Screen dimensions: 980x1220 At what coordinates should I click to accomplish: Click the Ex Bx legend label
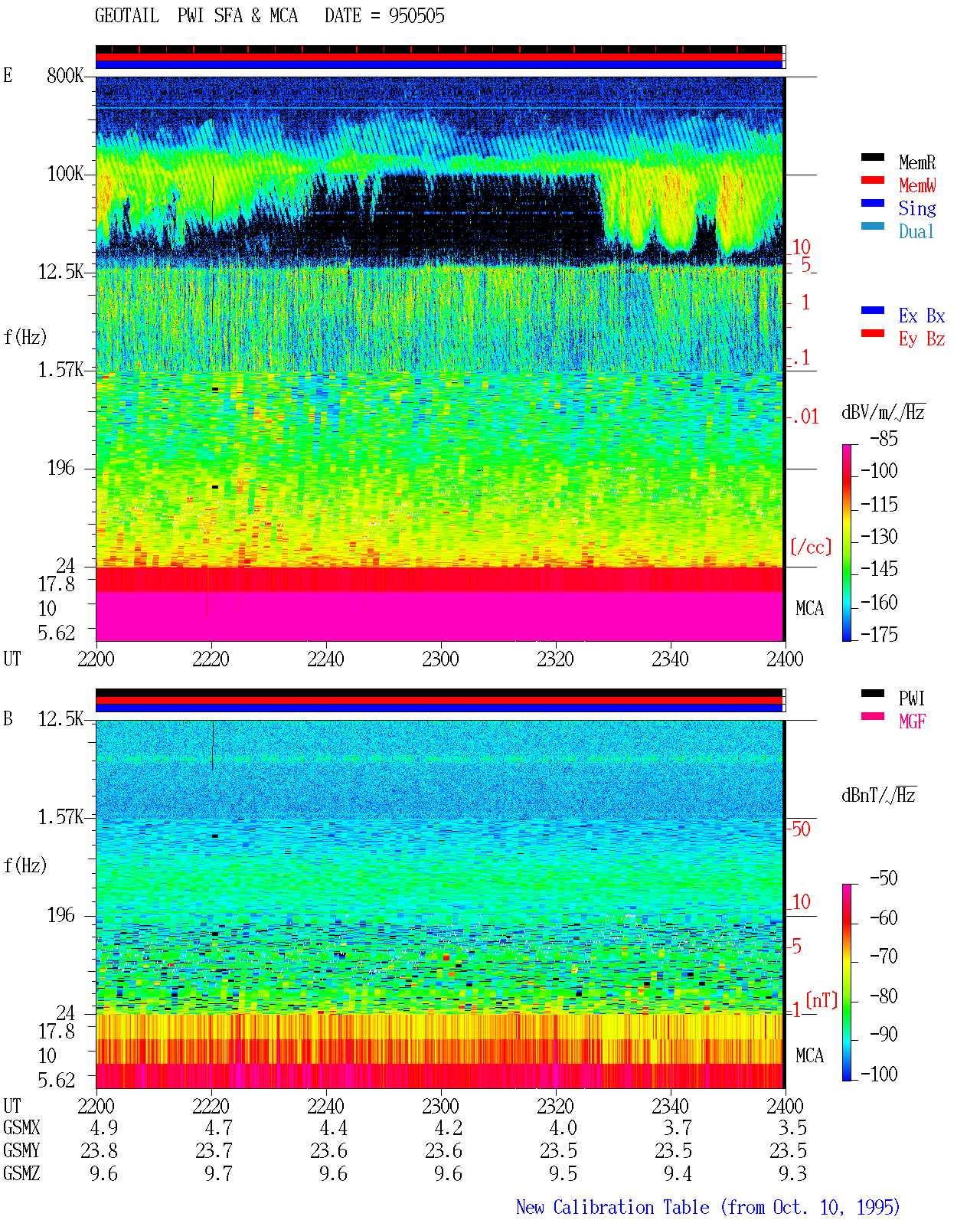pyautogui.click(x=922, y=316)
